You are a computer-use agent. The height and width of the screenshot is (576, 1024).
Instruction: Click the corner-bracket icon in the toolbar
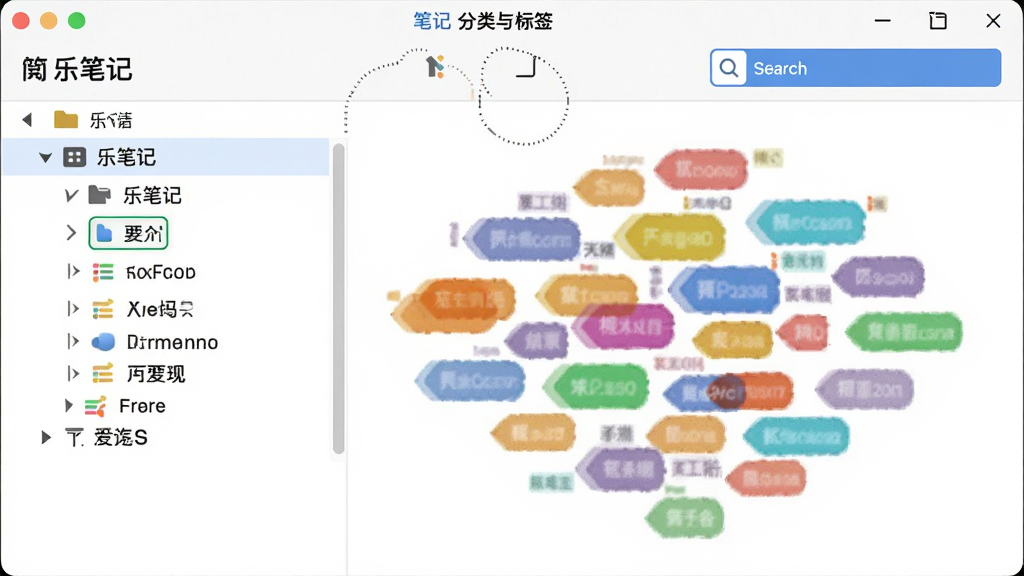pos(526,67)
